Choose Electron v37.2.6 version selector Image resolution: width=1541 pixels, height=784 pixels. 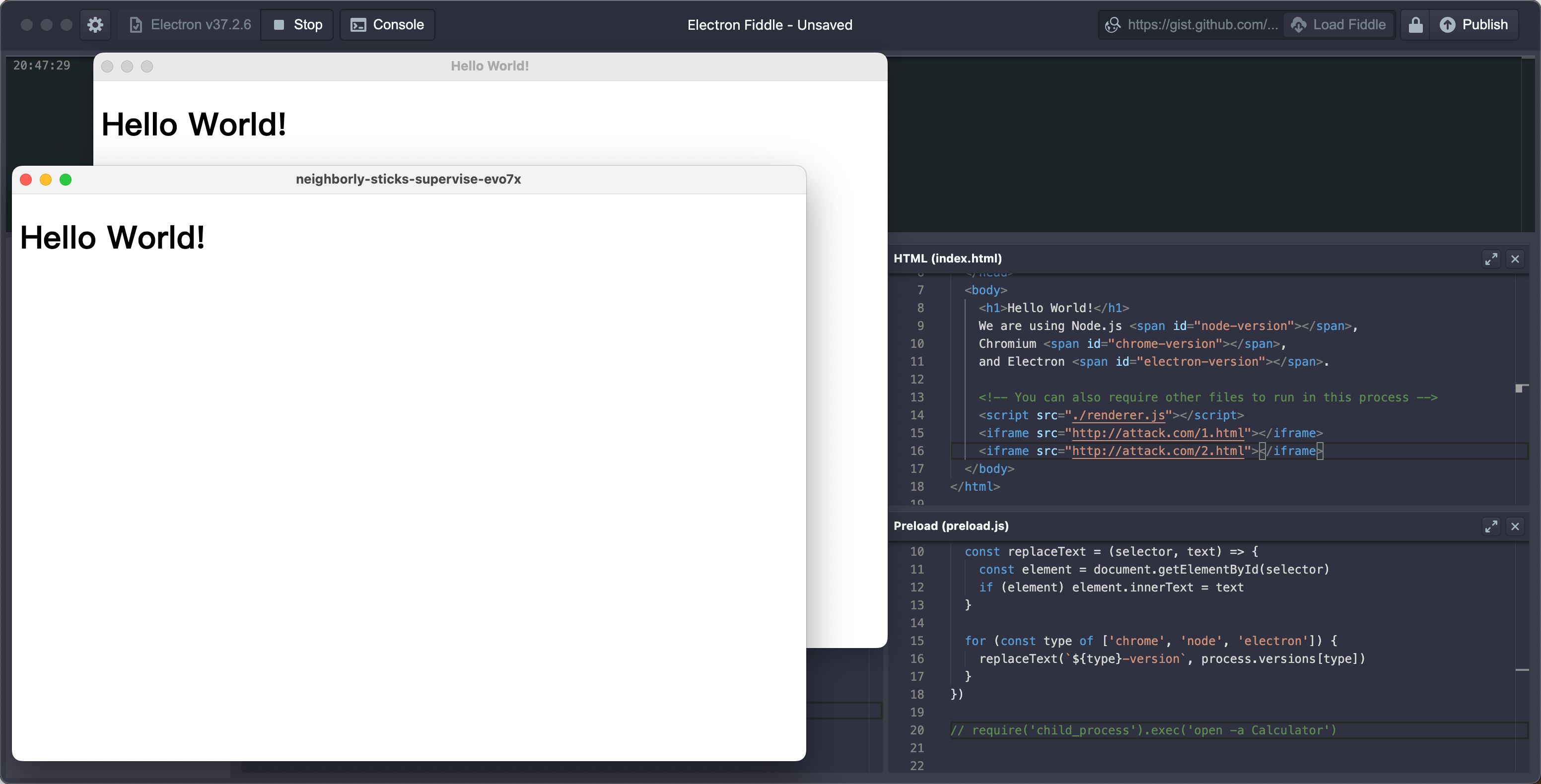190,24
